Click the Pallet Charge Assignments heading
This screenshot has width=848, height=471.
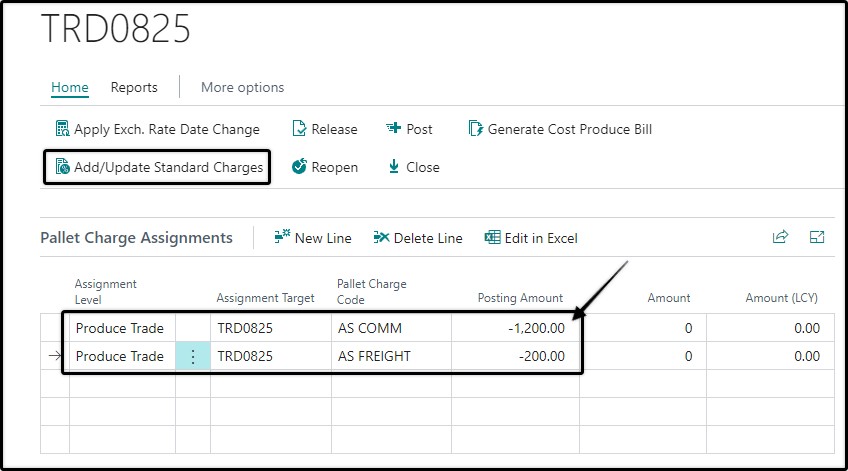tap(136, 238)
